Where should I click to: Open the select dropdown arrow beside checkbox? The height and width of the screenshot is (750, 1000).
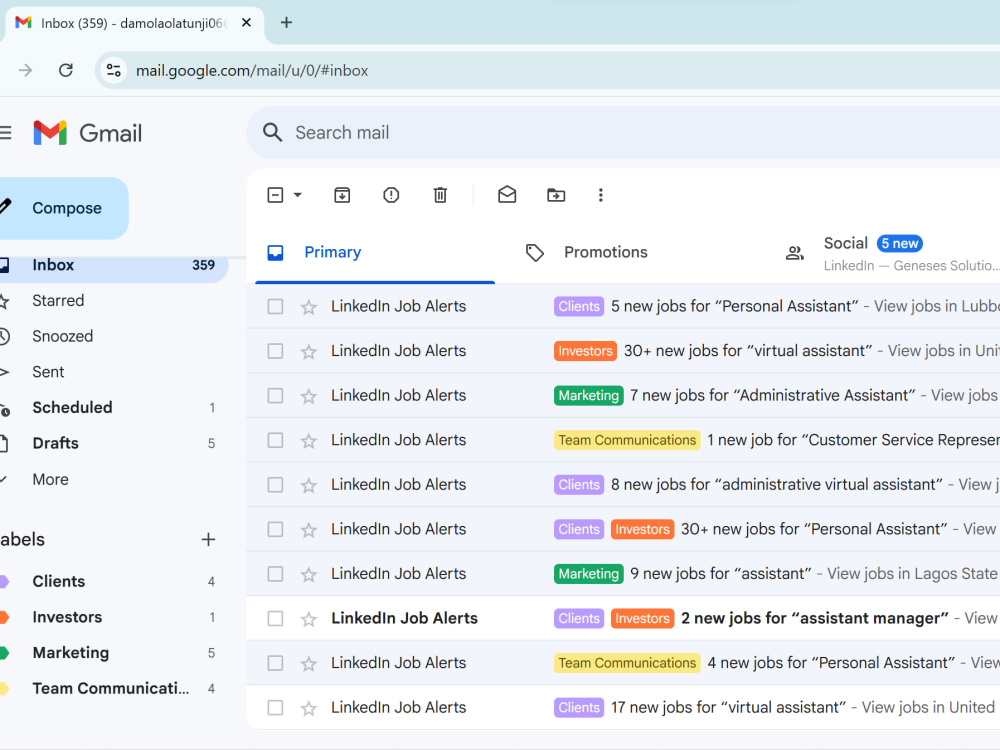(297, 195)
